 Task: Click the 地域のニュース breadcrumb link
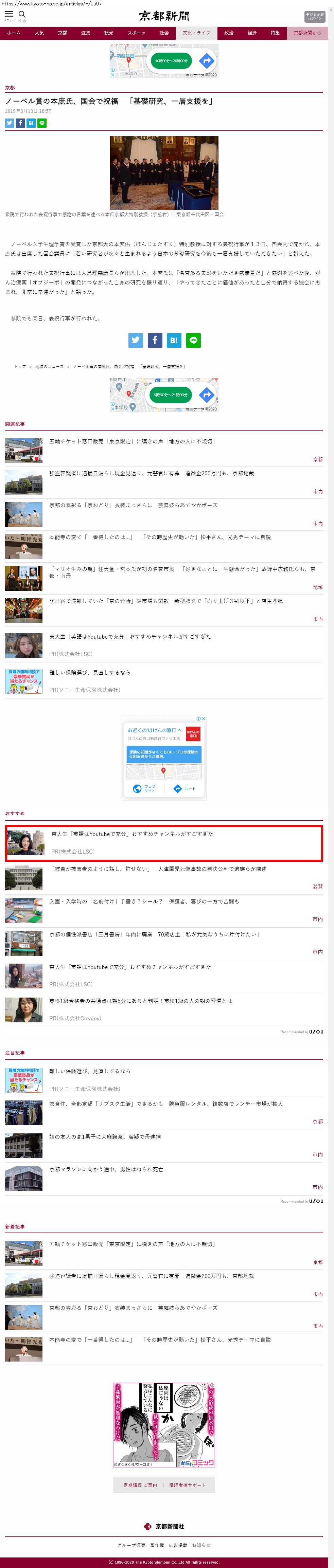tap(49, 366)
